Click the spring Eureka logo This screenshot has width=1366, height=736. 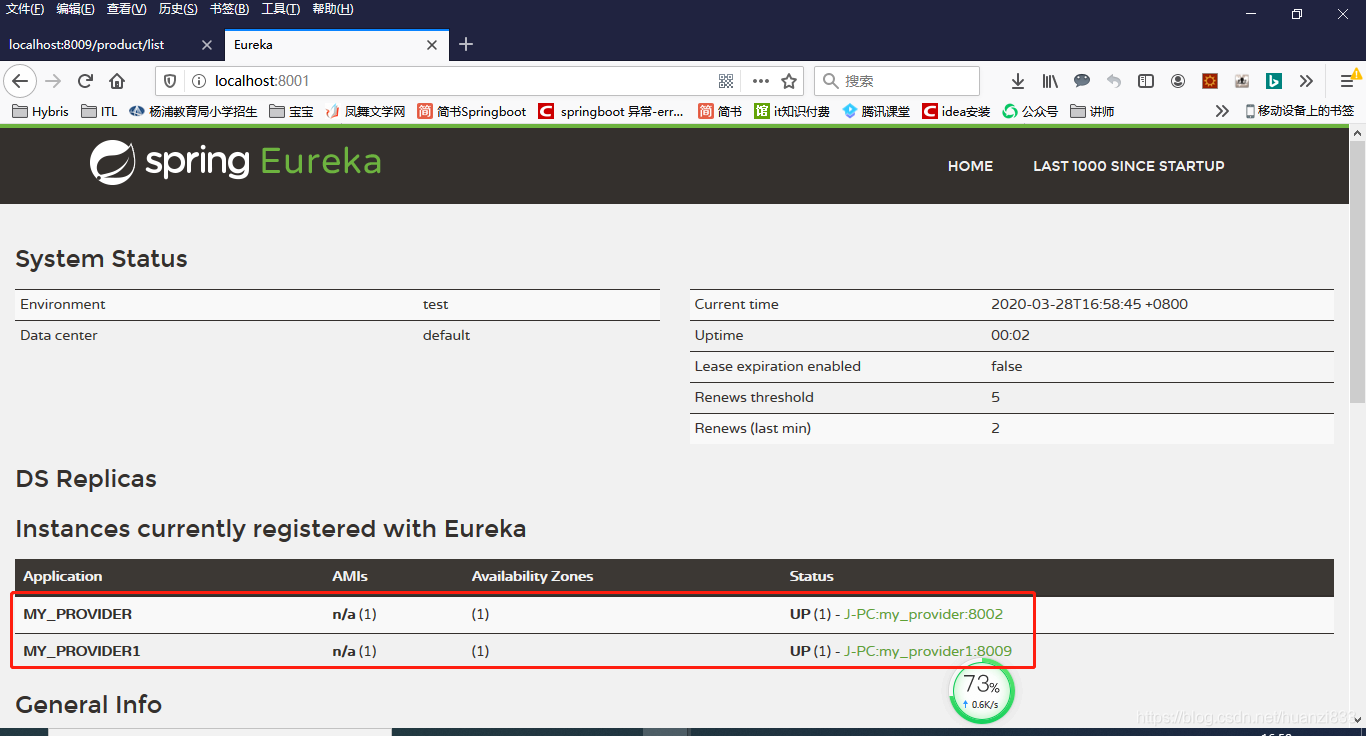tap(235, 162)
